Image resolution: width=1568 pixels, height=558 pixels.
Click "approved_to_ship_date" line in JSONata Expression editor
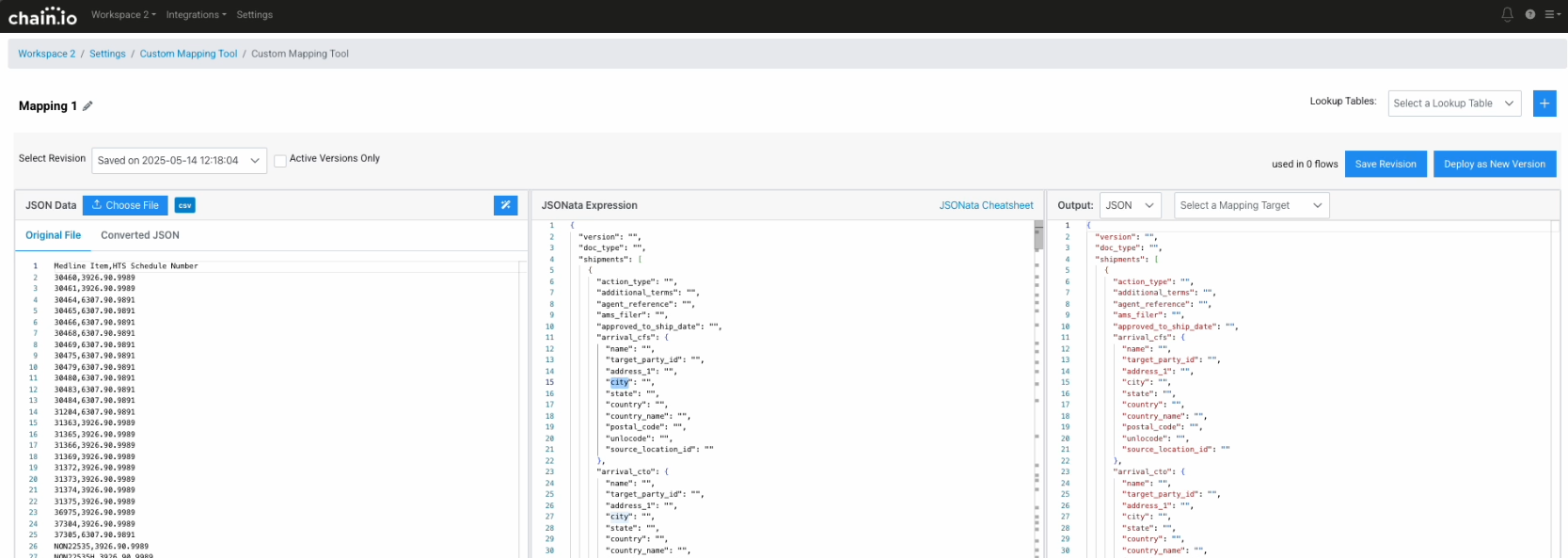point(659,327)
